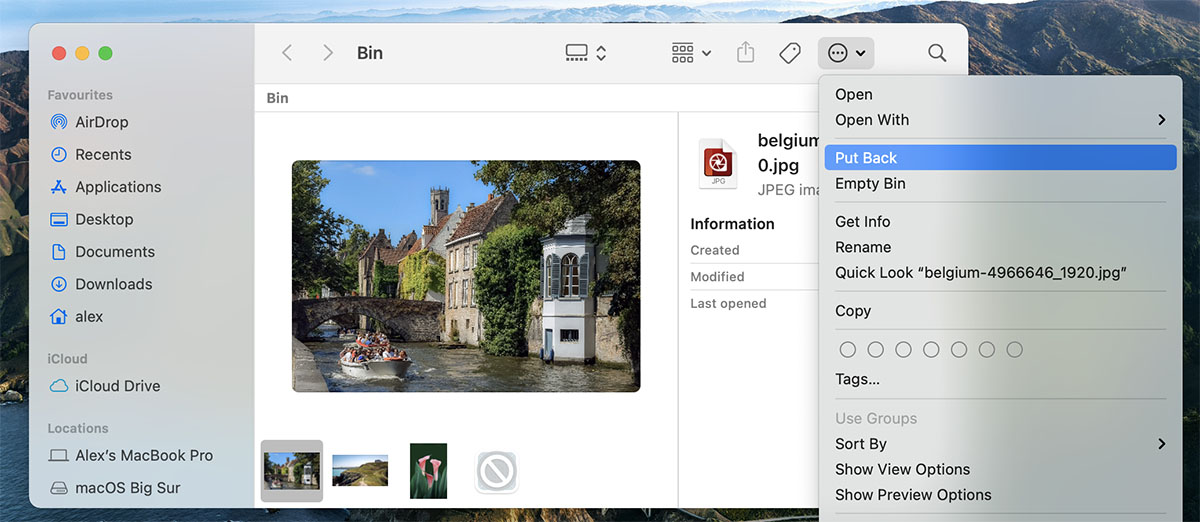The image size is (1200, 522).
Task: Select the calla lily flower thumbnail
Action: pyautogui.click(x=429, y=471)
